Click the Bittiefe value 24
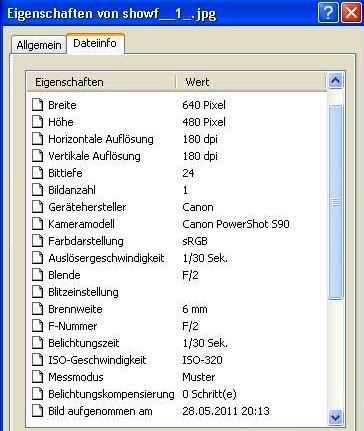Screen dimensions: 364x431 (188, 173)
